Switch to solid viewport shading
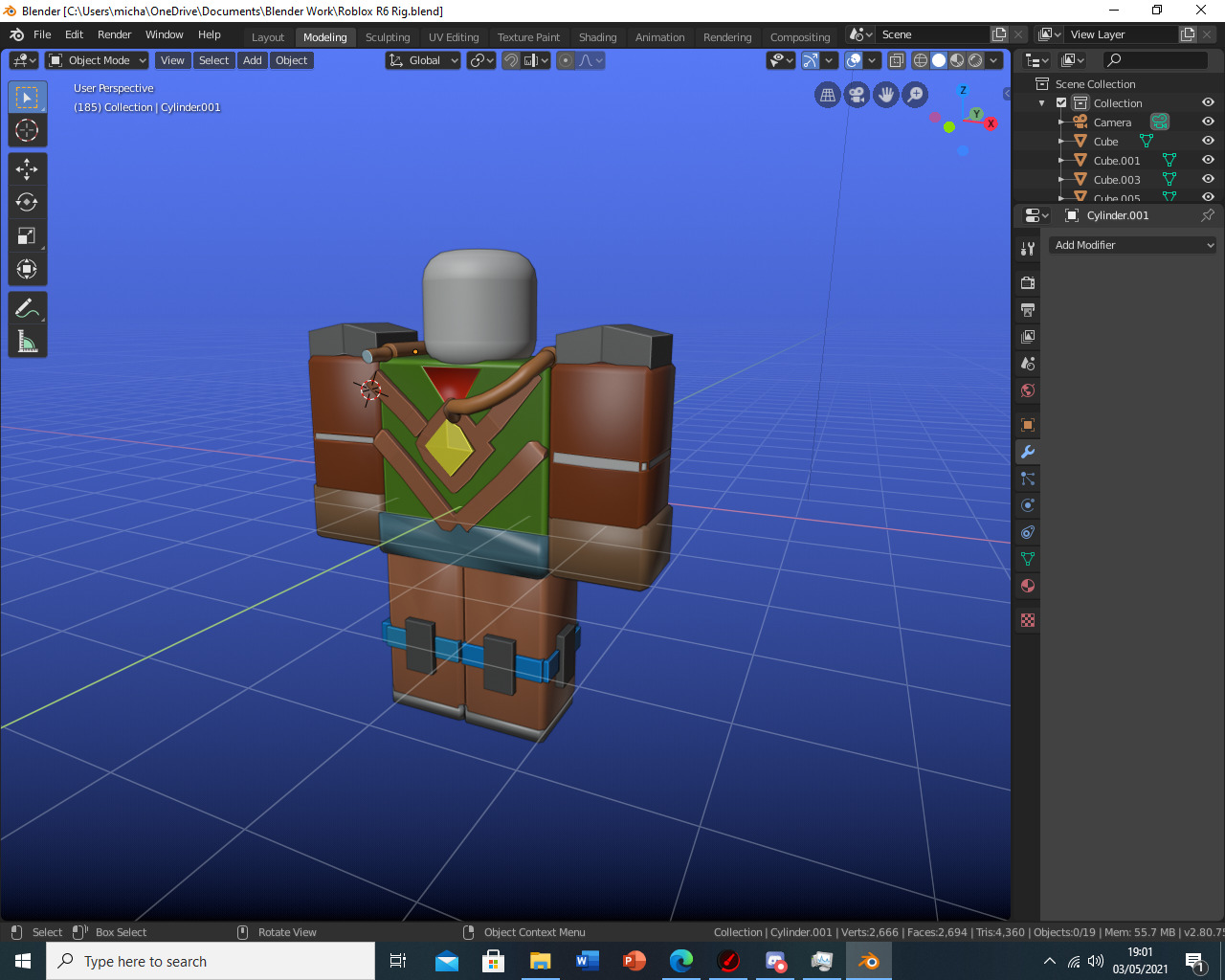The width and height of the screenshot is (1225, 980). [939, 60]
